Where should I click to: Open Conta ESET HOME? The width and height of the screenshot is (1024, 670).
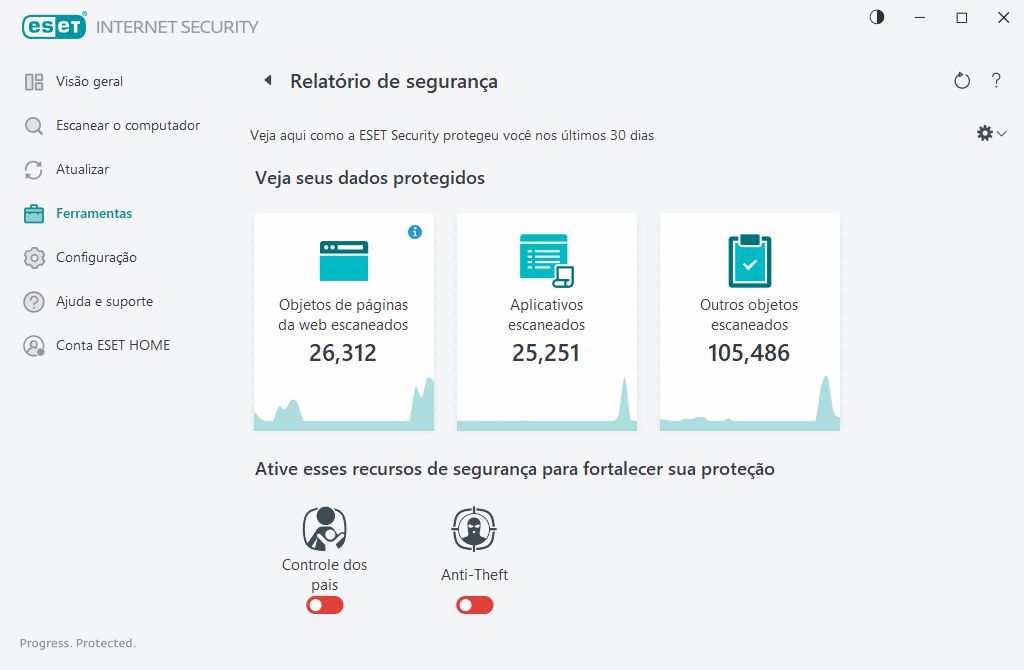[112, 345]
